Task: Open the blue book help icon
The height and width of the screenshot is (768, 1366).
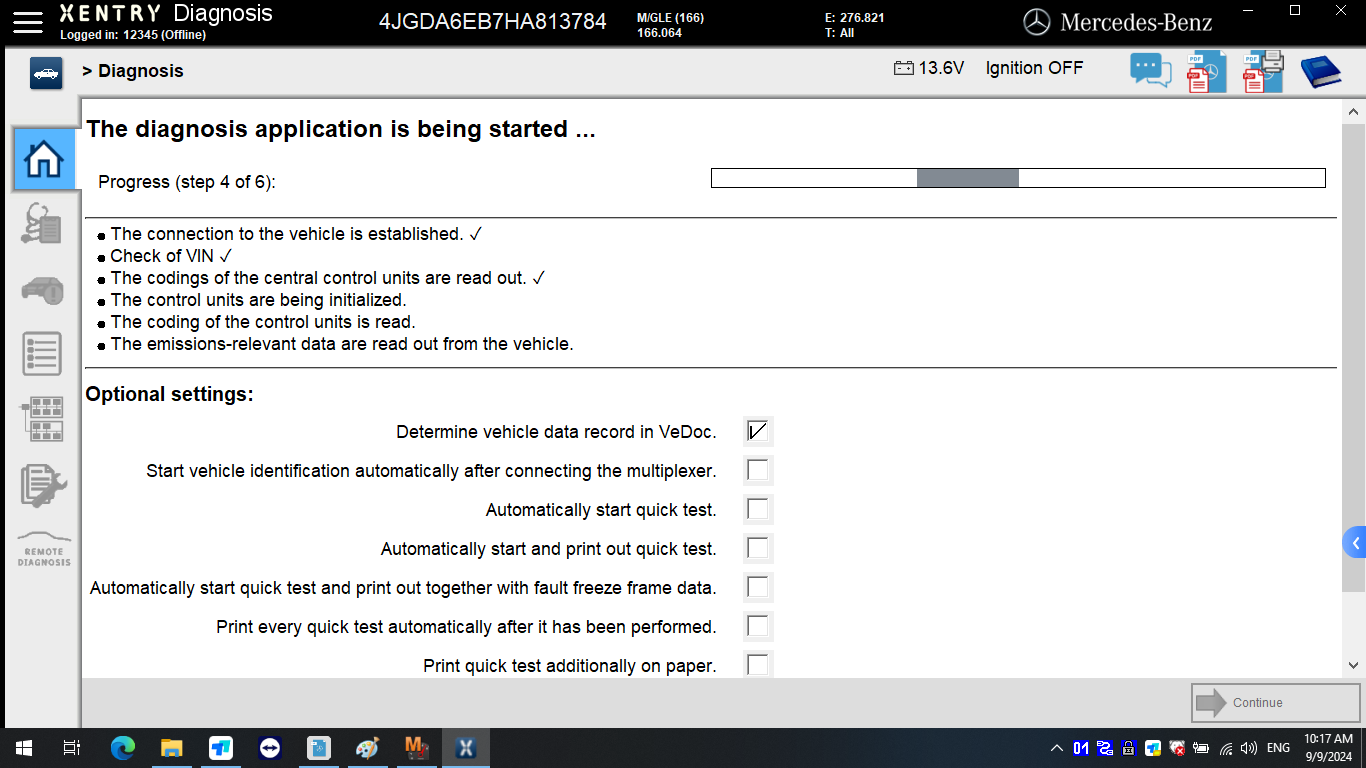Action: tap(1320, 72)
